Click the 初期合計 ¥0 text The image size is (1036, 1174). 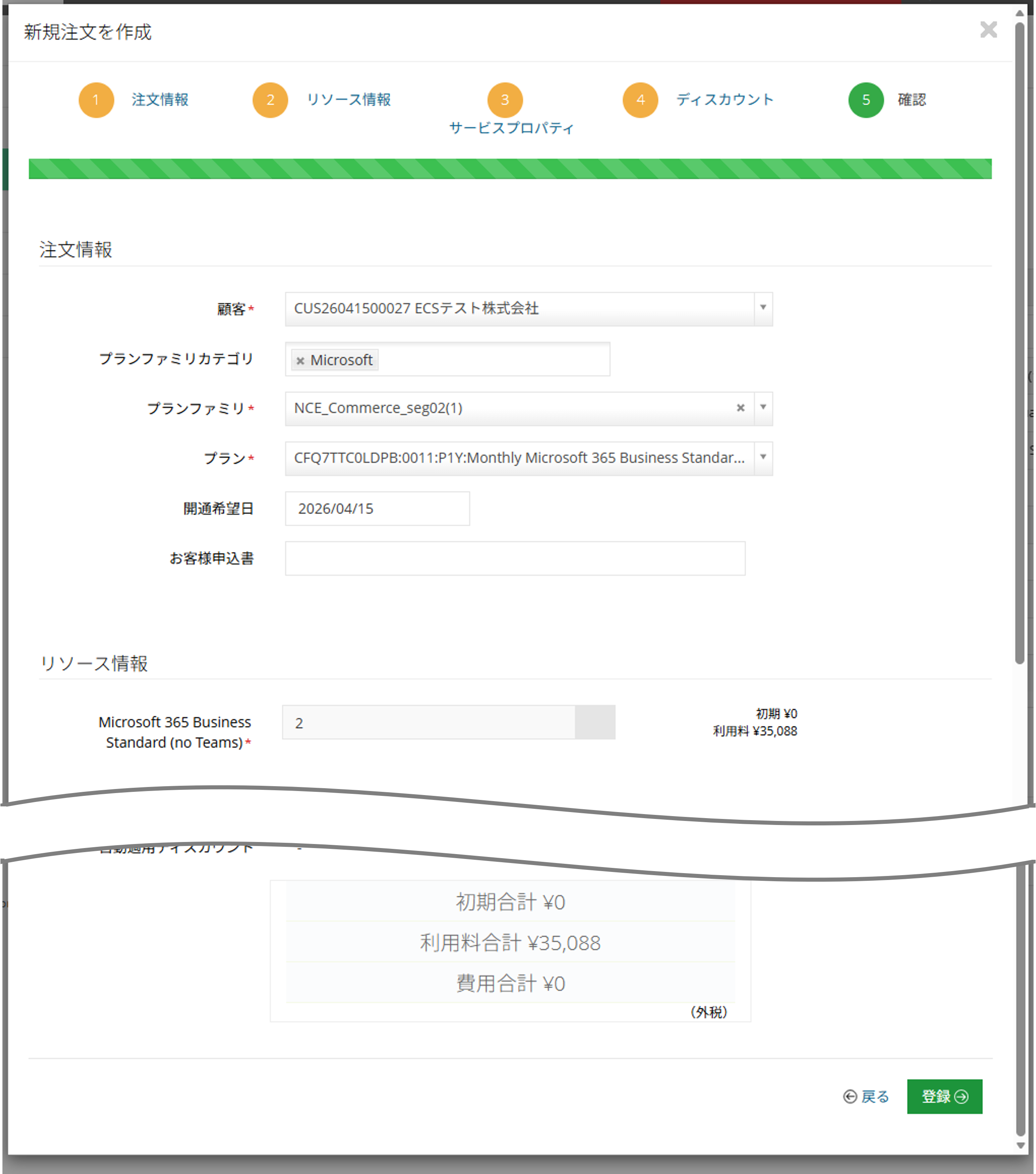pos(511,902)
